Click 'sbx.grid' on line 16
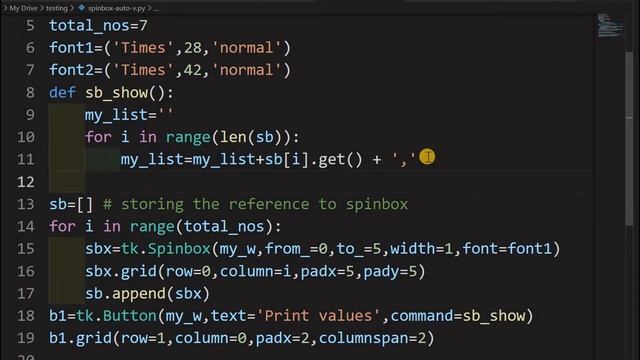 (121, 271)
